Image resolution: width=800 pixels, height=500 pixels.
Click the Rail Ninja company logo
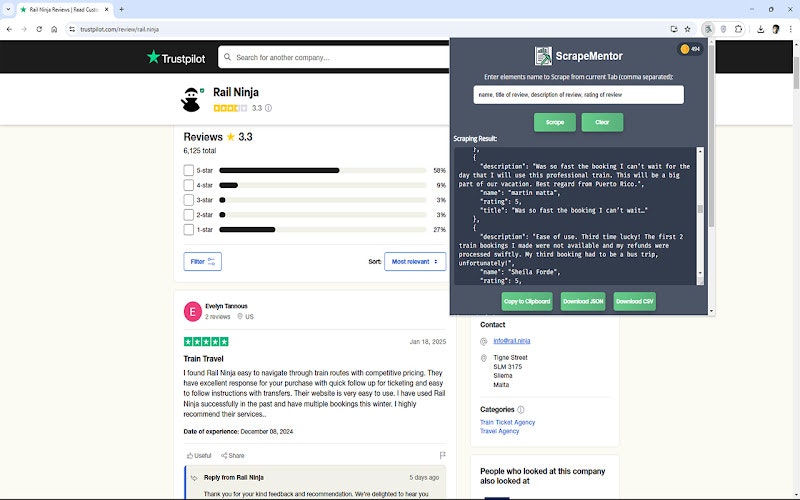point(191,99)
